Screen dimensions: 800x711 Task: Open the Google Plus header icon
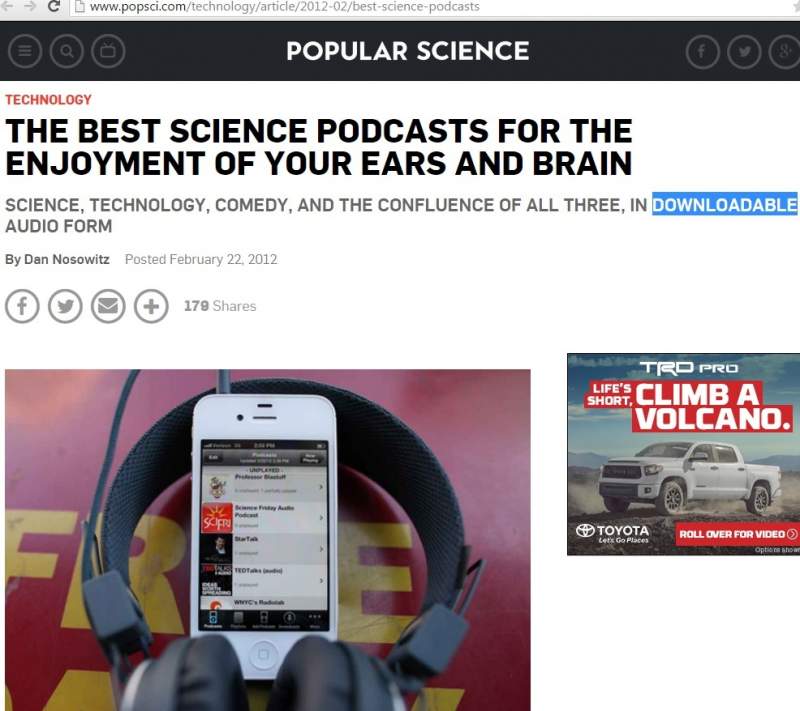click(785, 51)
